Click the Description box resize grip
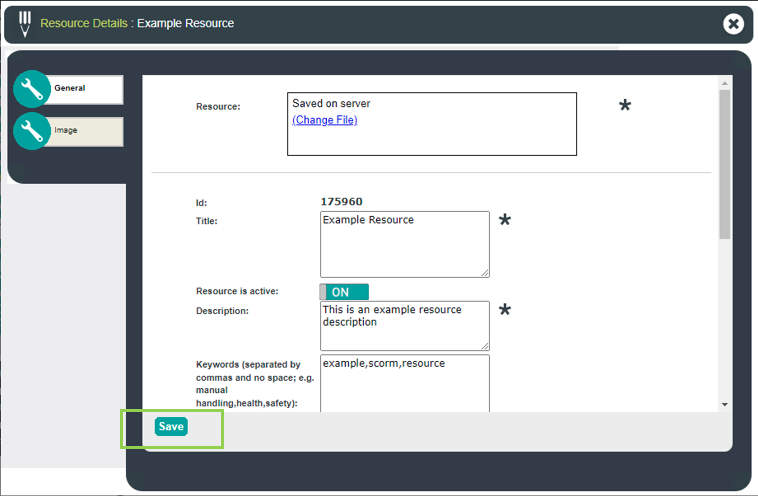Viewport: 758px width, 496px height. 485,346
